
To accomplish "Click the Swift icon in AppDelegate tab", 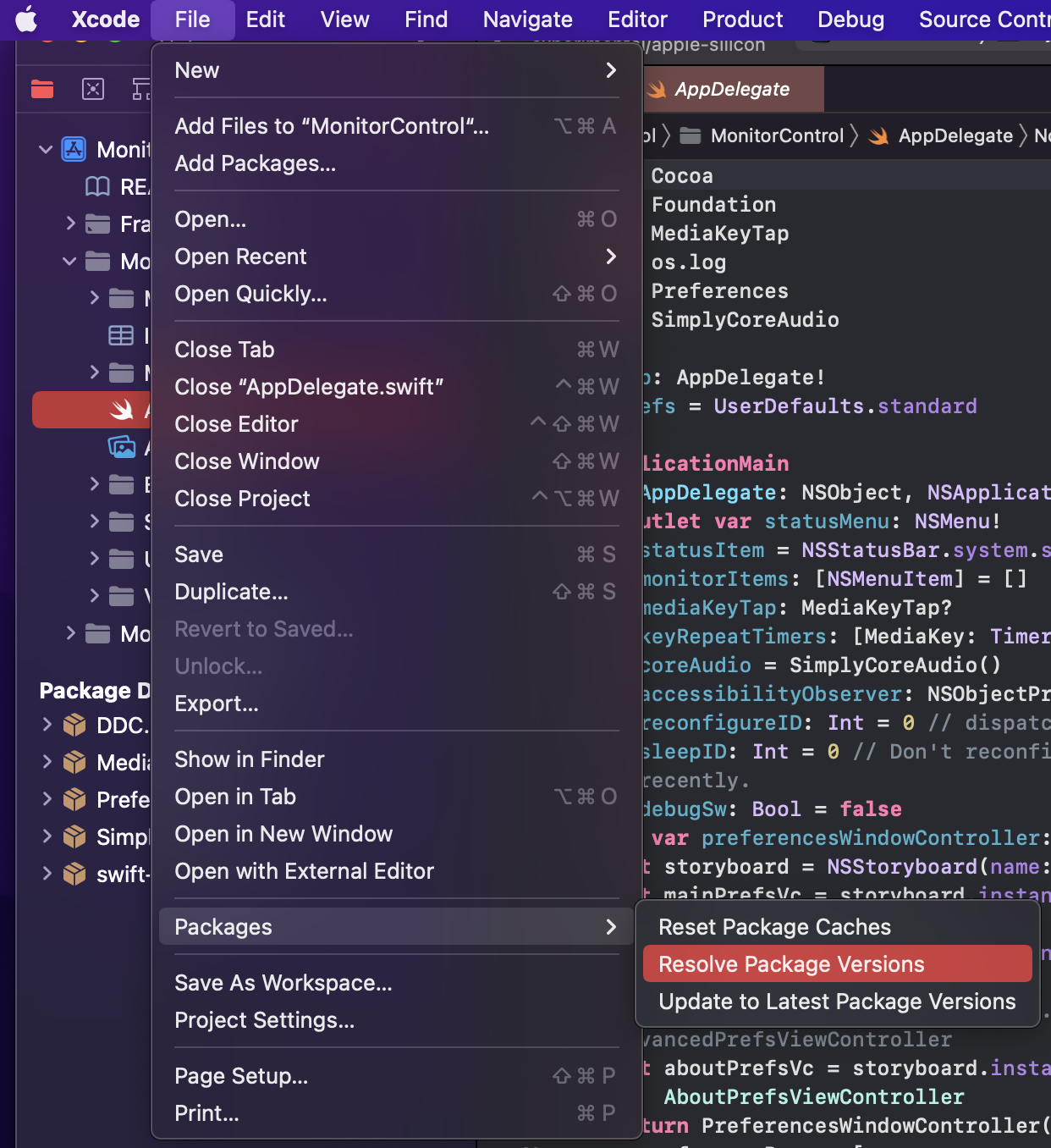I will tap(658, 90).
